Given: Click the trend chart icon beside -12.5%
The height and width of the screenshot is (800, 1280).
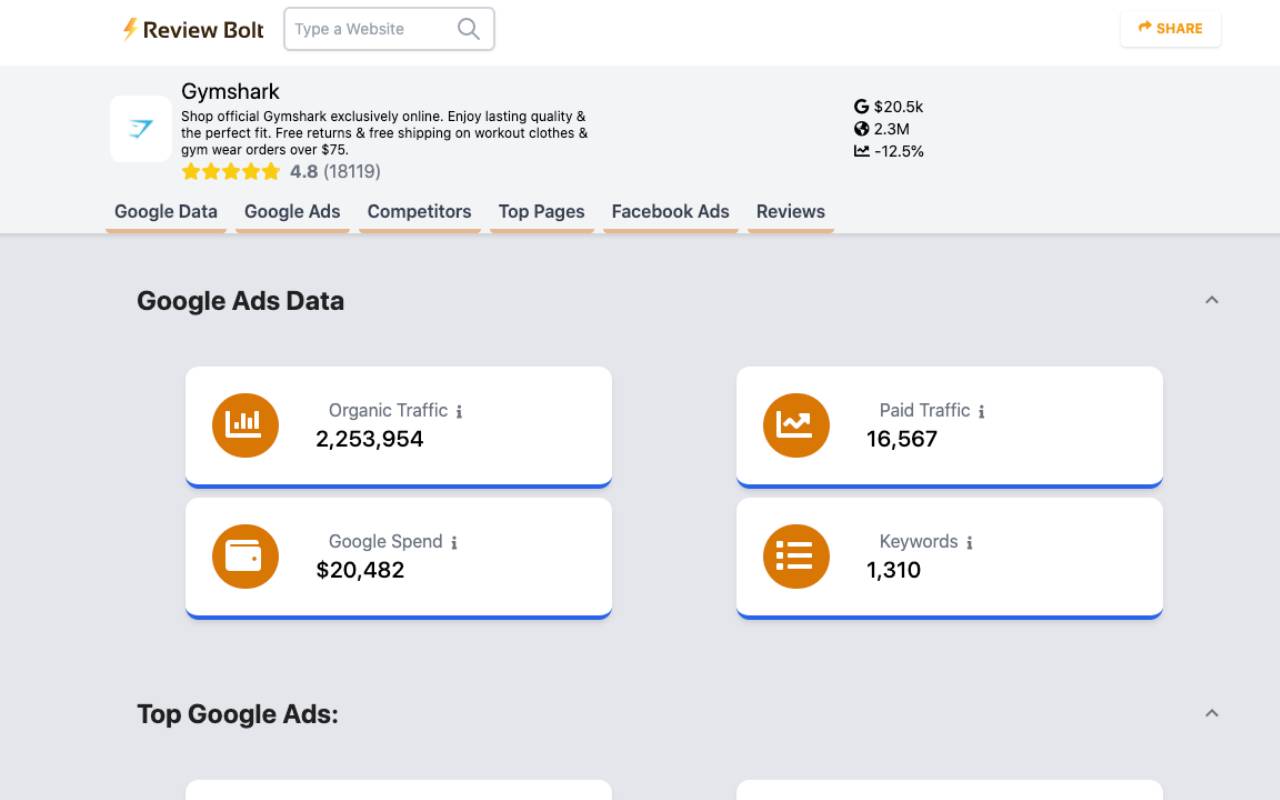Looking at the screenshot, I should 861,151.
